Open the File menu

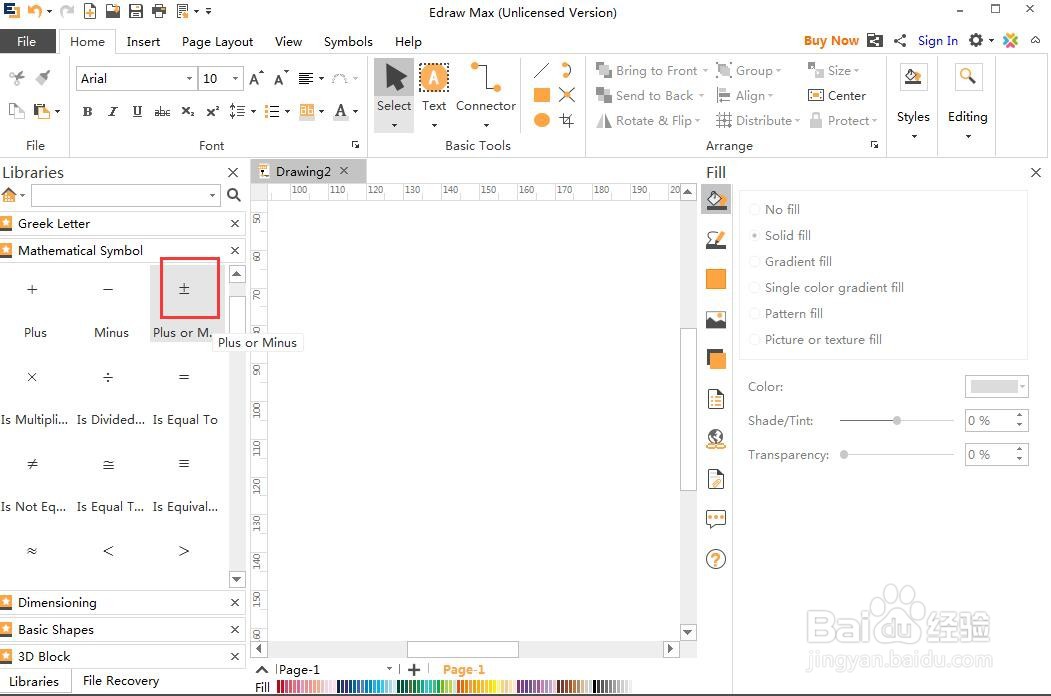[27, 42]
